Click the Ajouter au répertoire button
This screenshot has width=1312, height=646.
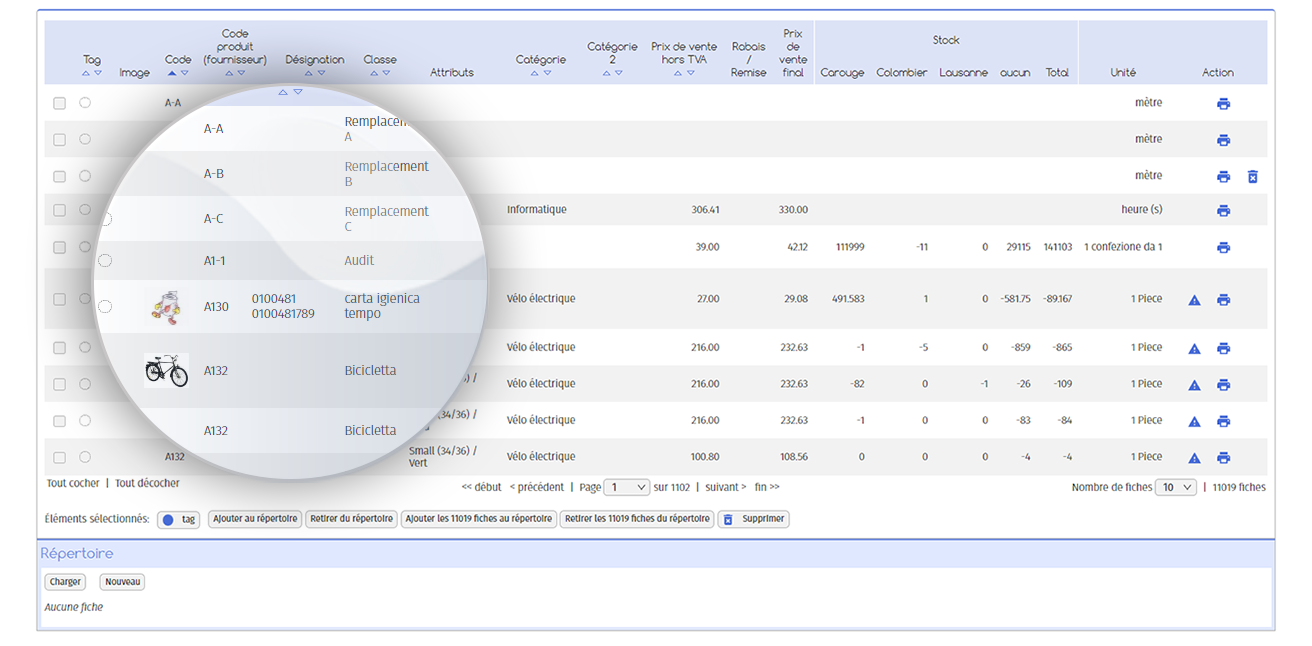(x=255, y=519)
